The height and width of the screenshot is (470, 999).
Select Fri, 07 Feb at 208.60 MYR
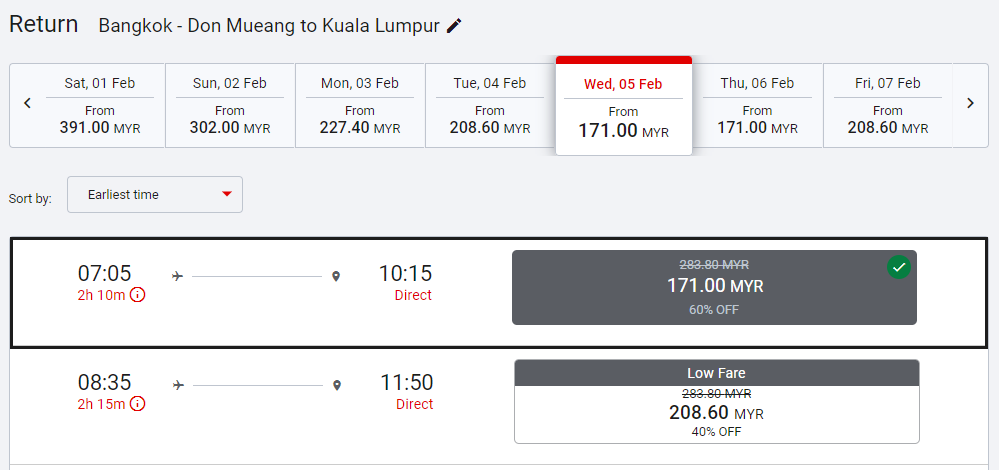[888, 106]
